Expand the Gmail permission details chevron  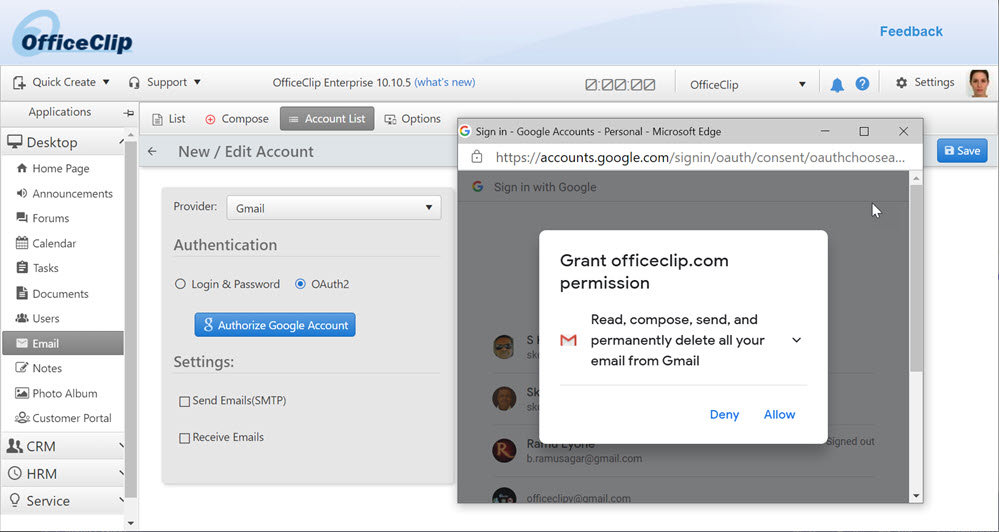point(797,340)
